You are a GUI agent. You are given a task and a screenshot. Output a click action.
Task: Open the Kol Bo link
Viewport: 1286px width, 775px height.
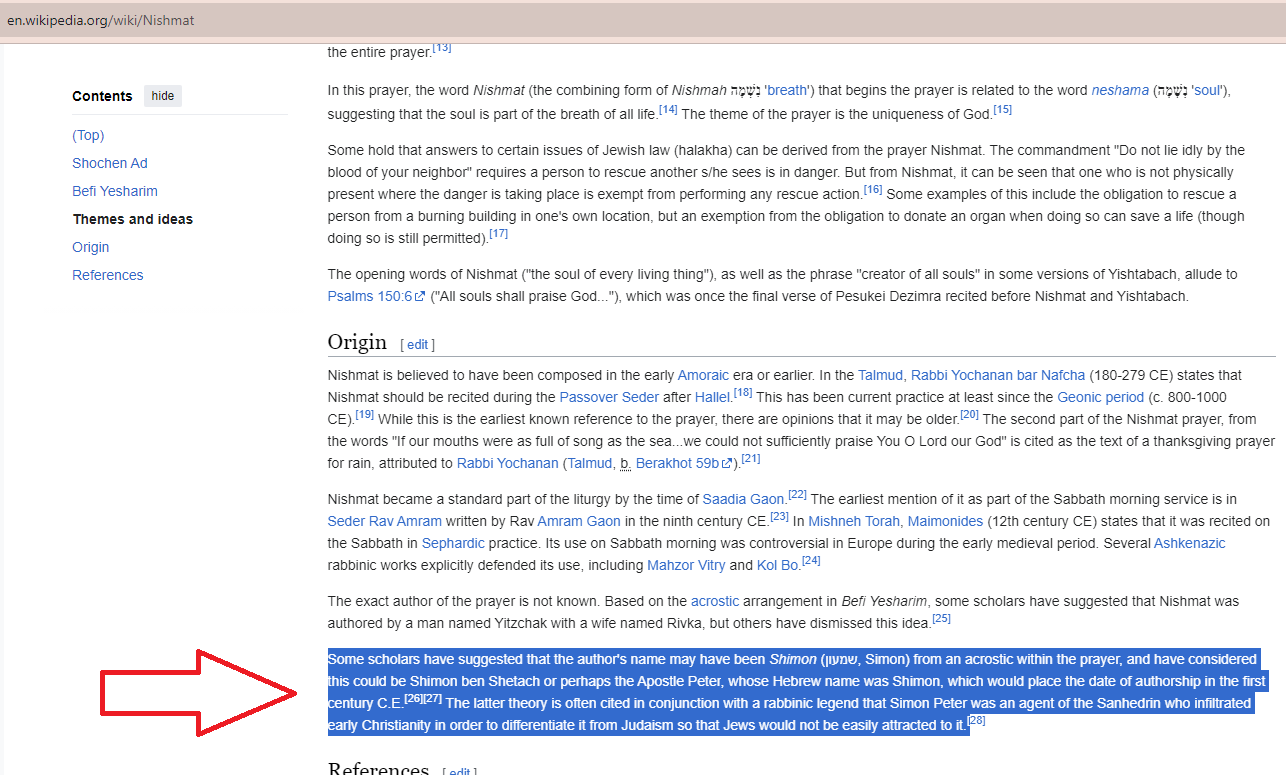pyautogui.click(x=778, y=565)
